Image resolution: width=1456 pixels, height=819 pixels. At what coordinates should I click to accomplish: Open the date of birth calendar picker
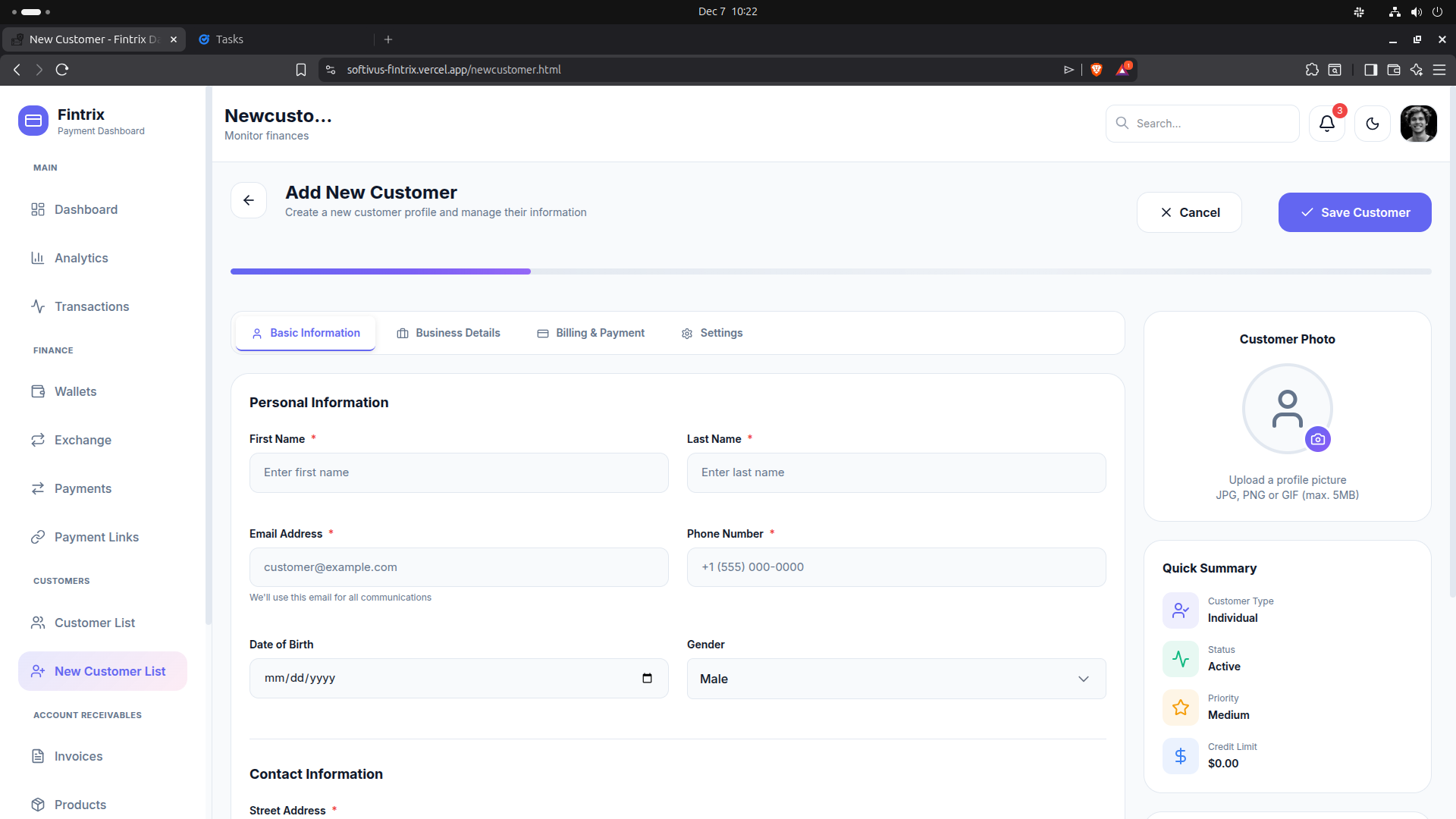(647, 678)
